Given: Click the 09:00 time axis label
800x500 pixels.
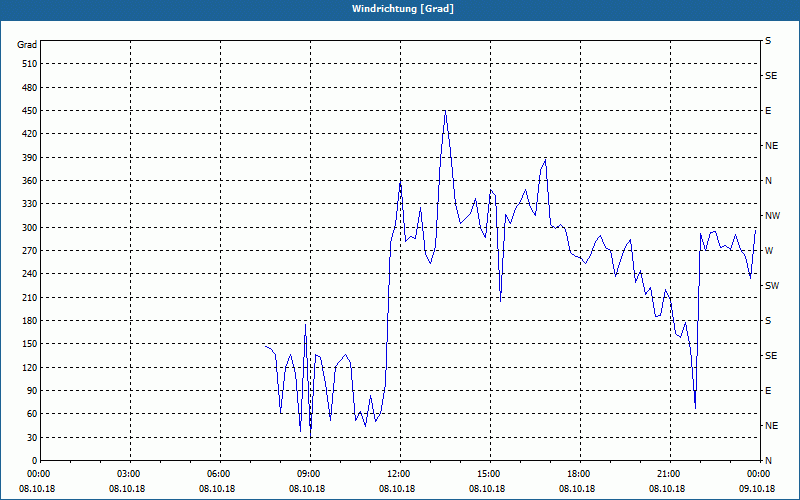Looking at the screenshot, I should [x=309, y=474].
